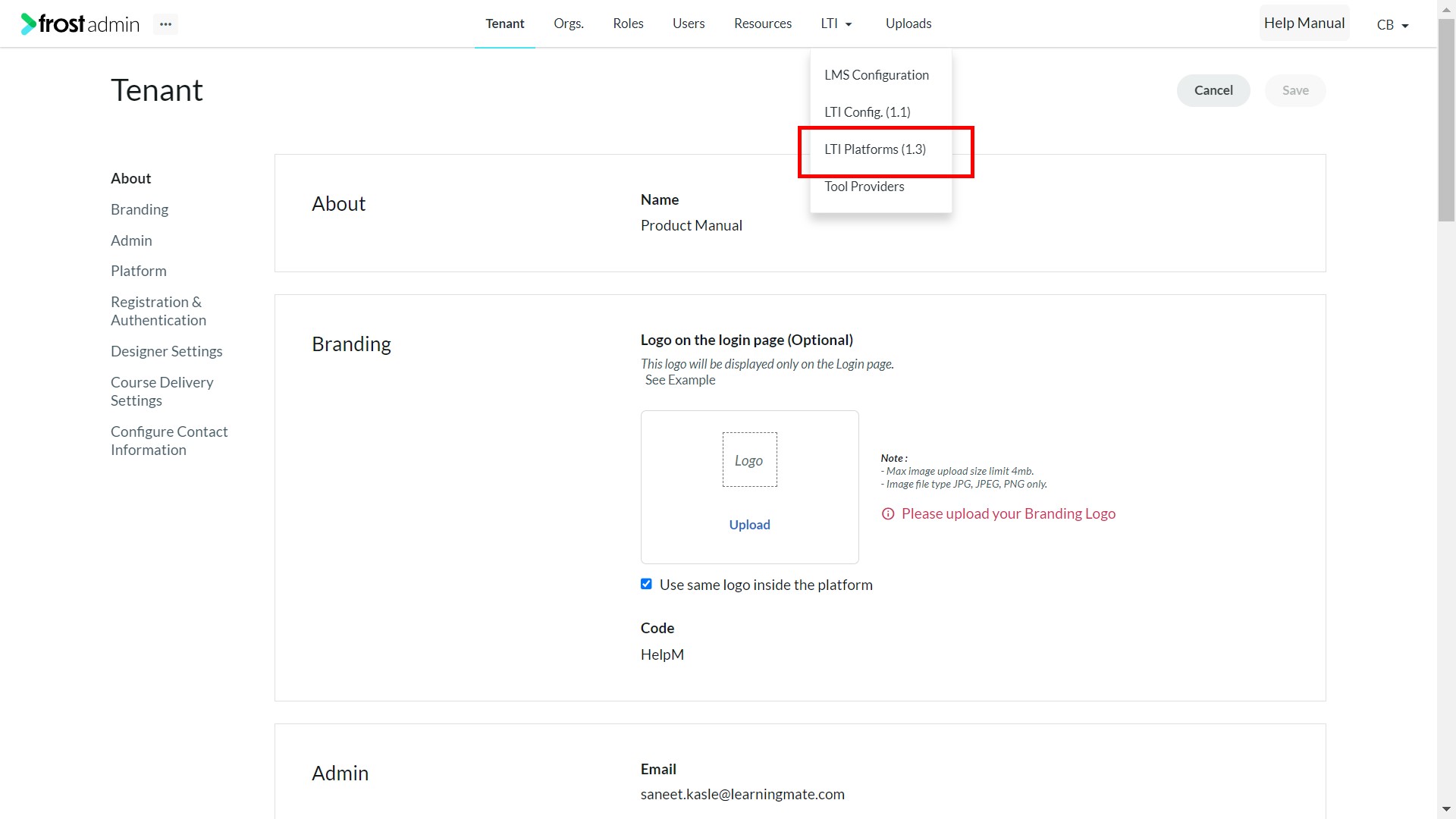This screenshot has height=819, width=1456.
Task: Click the Help Manual button
Action: tap(1304, 24)
